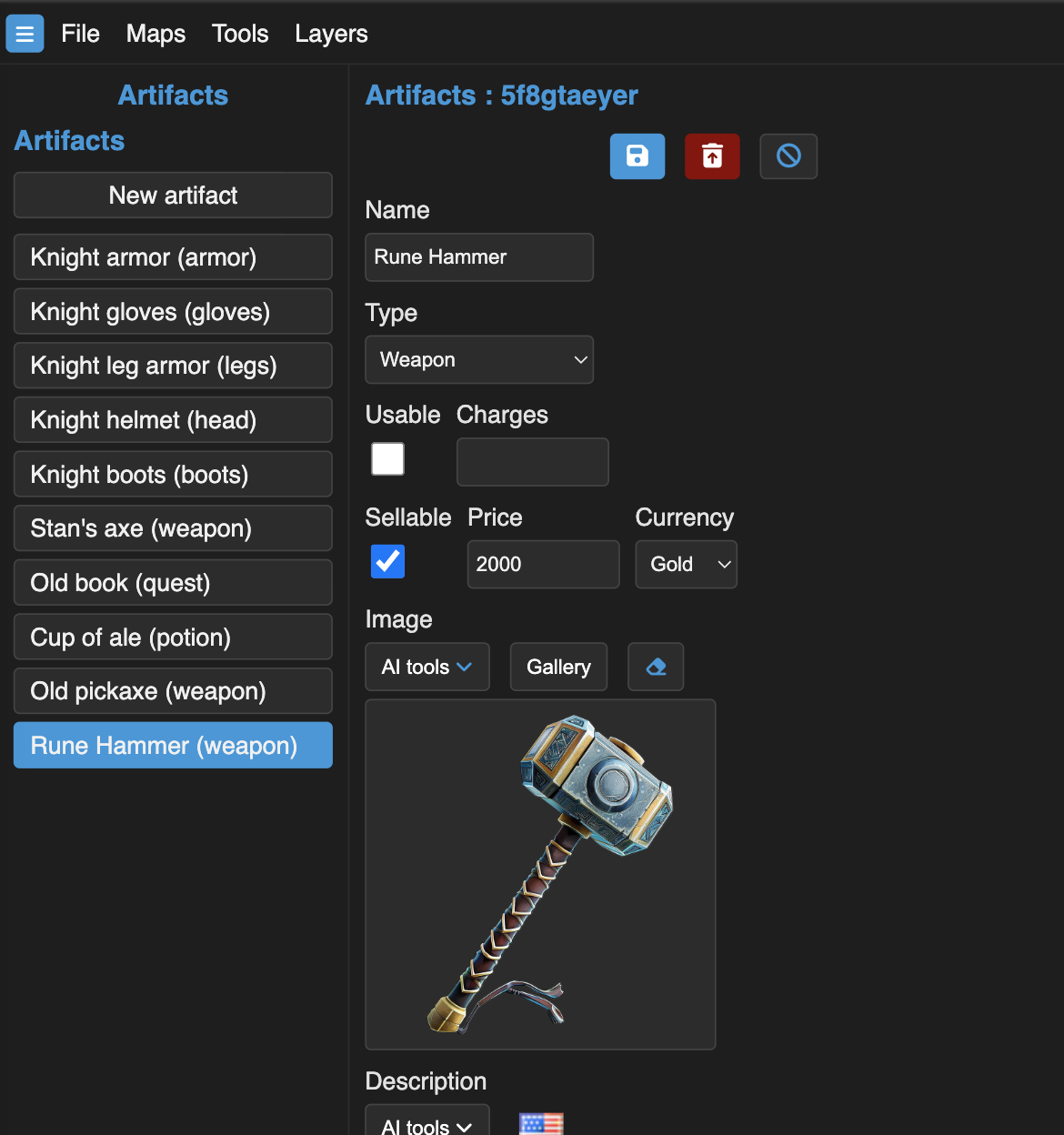Click the Artifacts : 5f8gtaeyer heading
Viewport: 1064px width, 1135px height.
pos(502,95)
